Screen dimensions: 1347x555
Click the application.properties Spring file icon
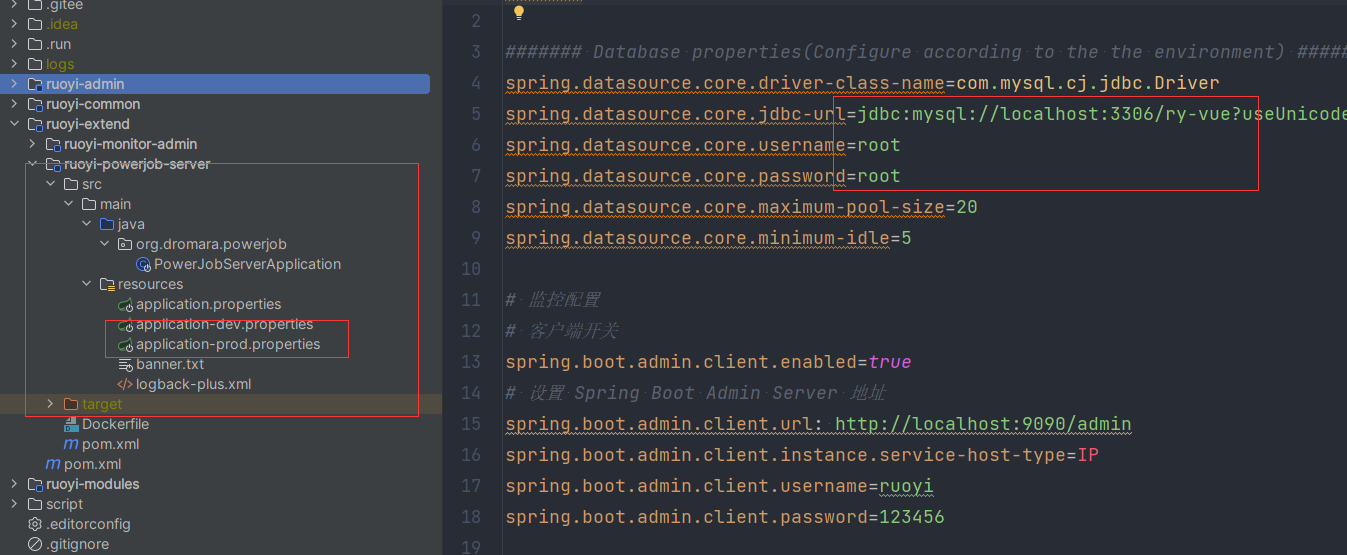point(125,304)
